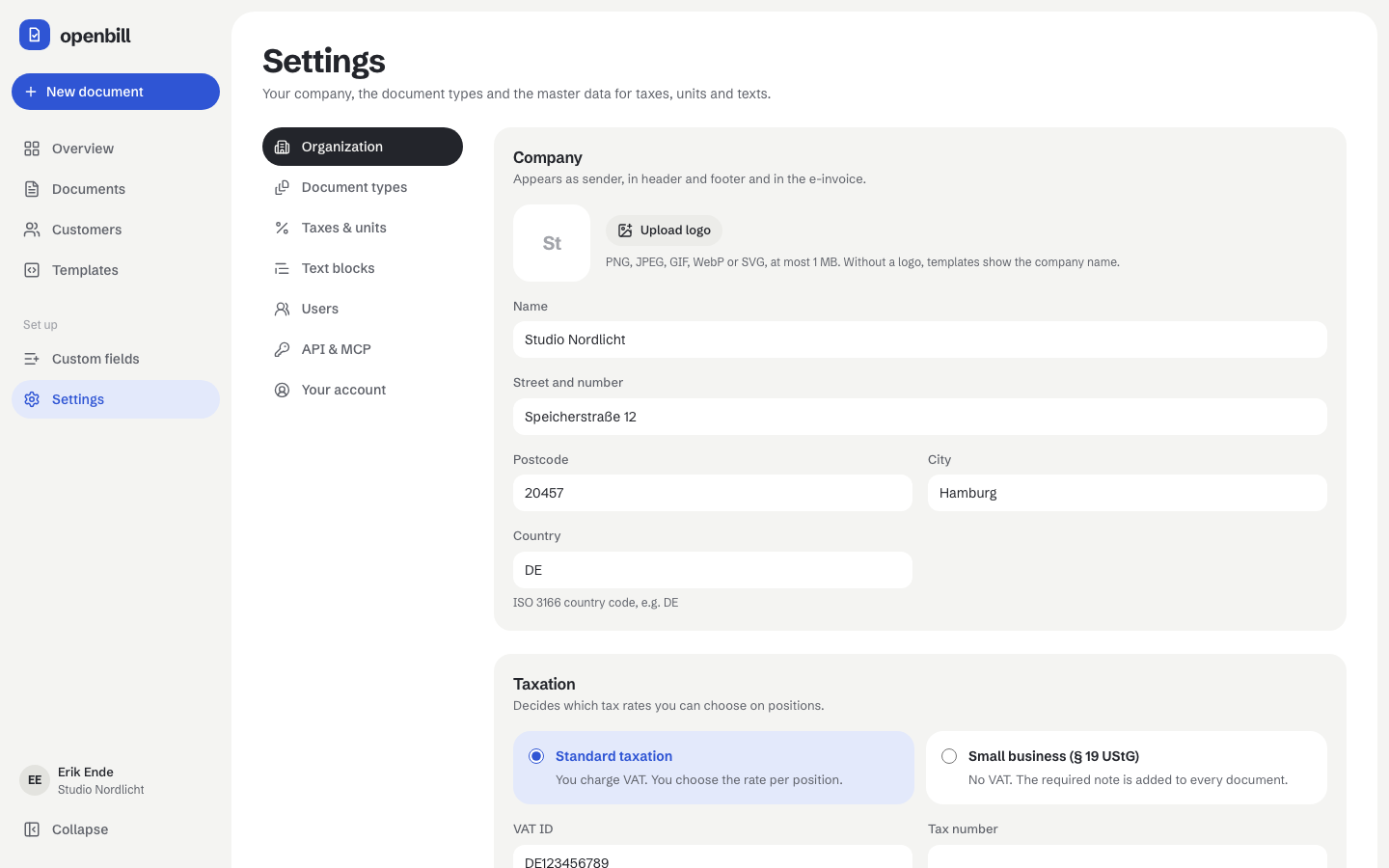Click the Users icon in settings nav

282,309
